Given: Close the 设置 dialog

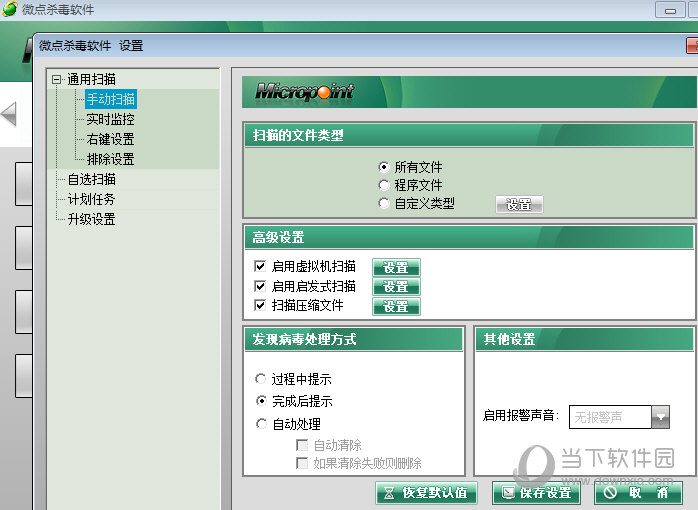Looking at the screenshot, I should 692,45.
